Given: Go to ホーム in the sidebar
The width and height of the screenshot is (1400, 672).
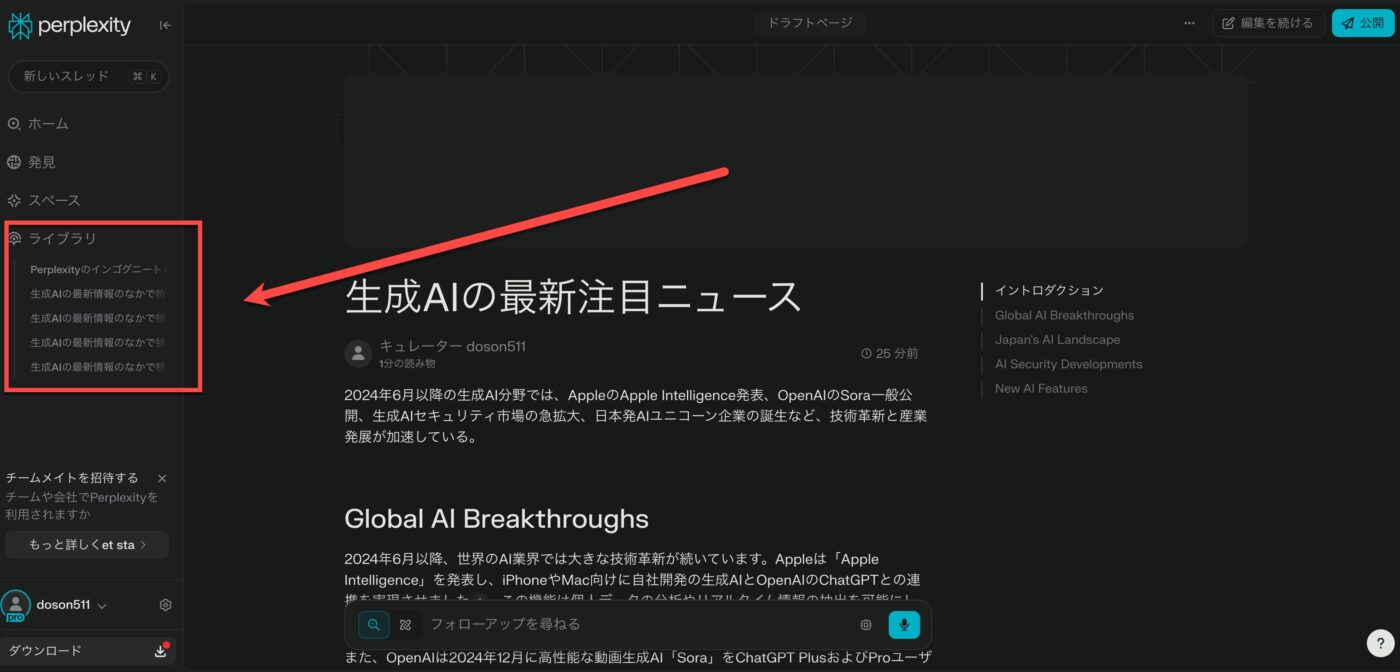Looking at the screenshot, I should click(x=48, y=124).
